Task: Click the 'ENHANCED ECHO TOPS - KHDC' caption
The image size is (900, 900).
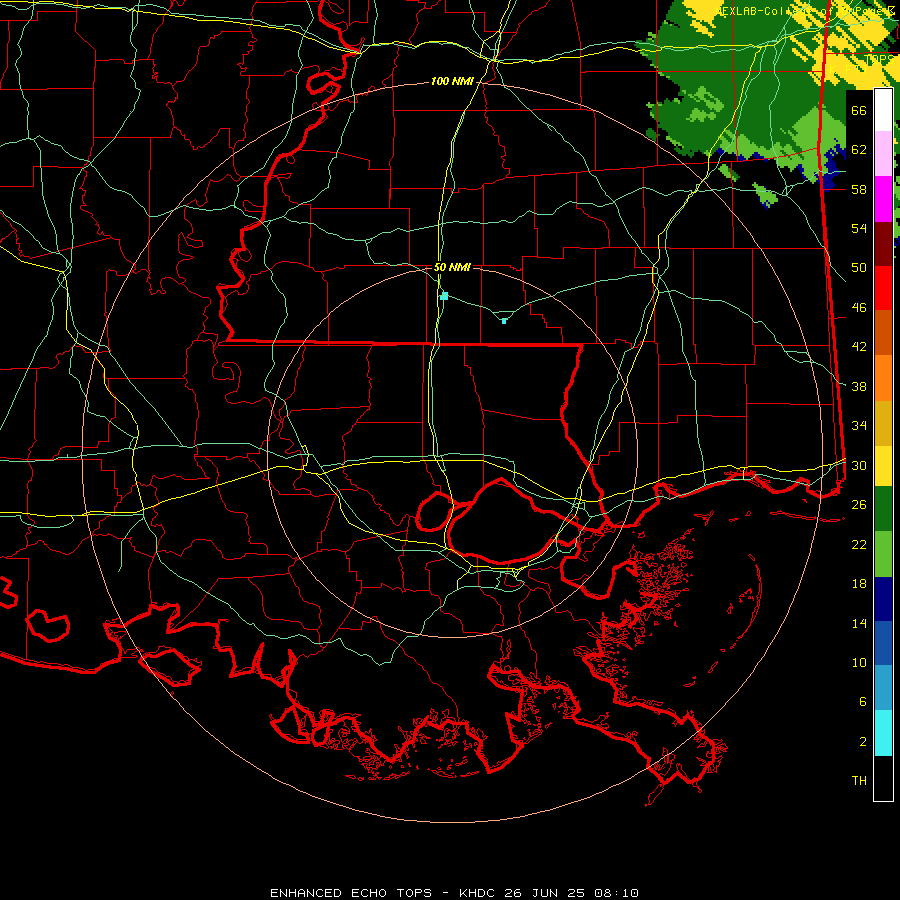Action: click(x=385, y=893)
